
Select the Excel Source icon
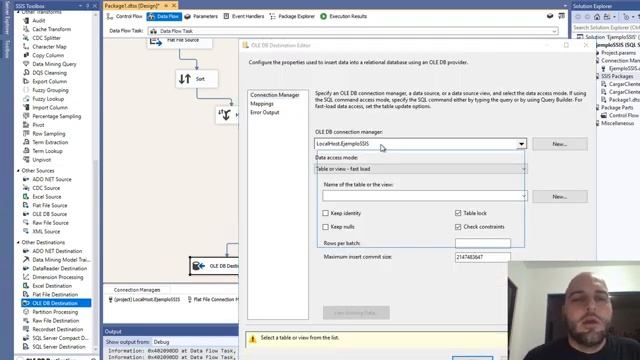coord(26,197)
